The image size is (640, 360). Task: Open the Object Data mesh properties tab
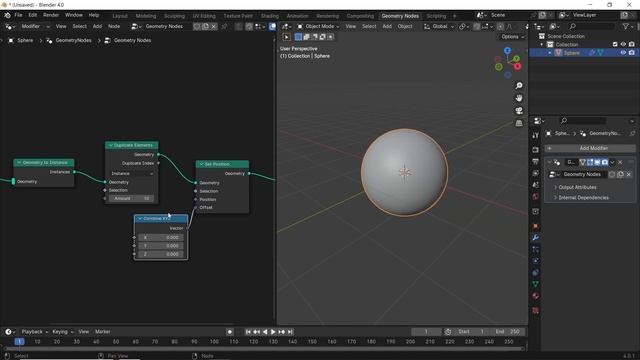click(536, 284)
